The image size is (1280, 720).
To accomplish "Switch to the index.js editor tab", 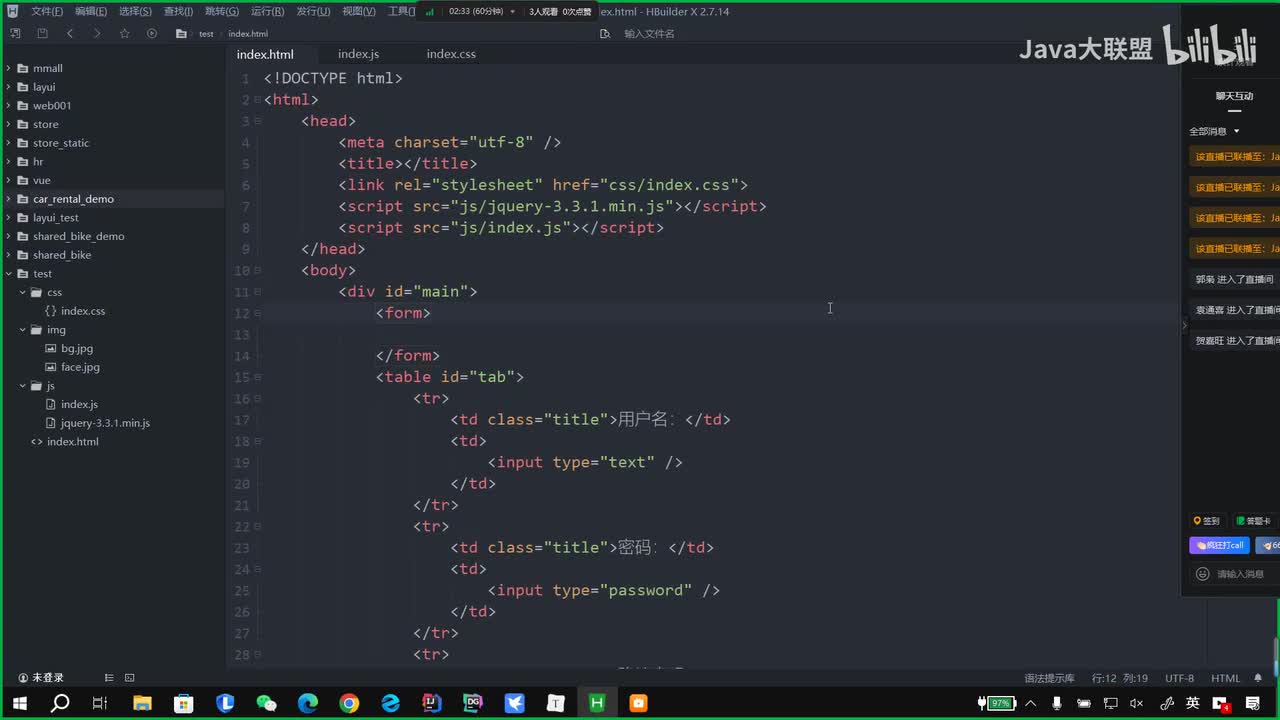I will [x=358, y=54].
